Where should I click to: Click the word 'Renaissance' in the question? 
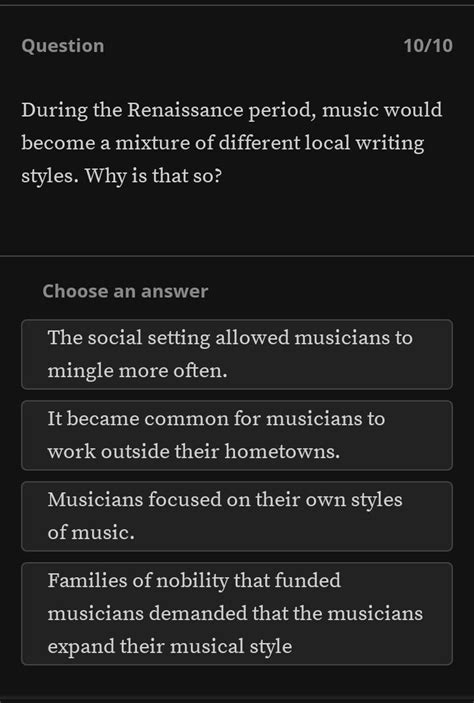(x=185, y=110)
